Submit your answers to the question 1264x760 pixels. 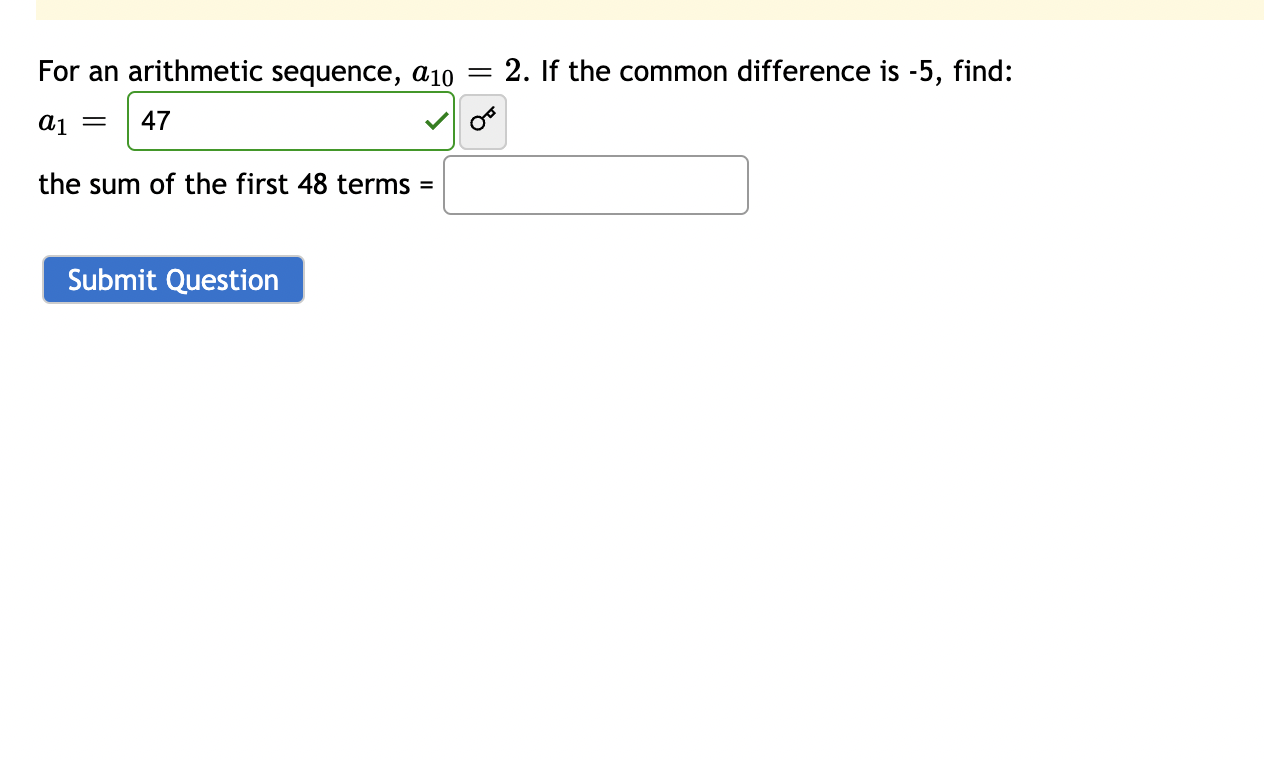[x=172, y=279]
